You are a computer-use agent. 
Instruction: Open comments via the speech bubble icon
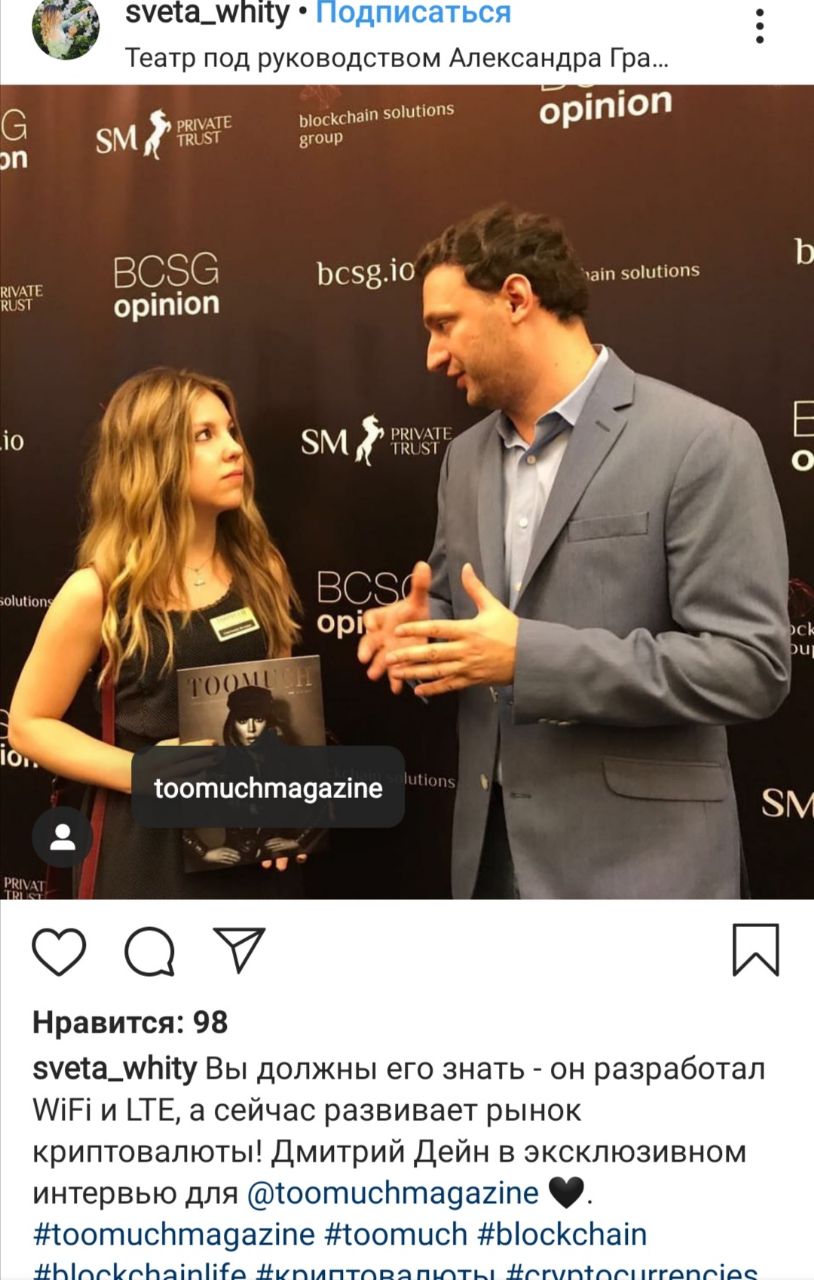(x=150, y=951)
